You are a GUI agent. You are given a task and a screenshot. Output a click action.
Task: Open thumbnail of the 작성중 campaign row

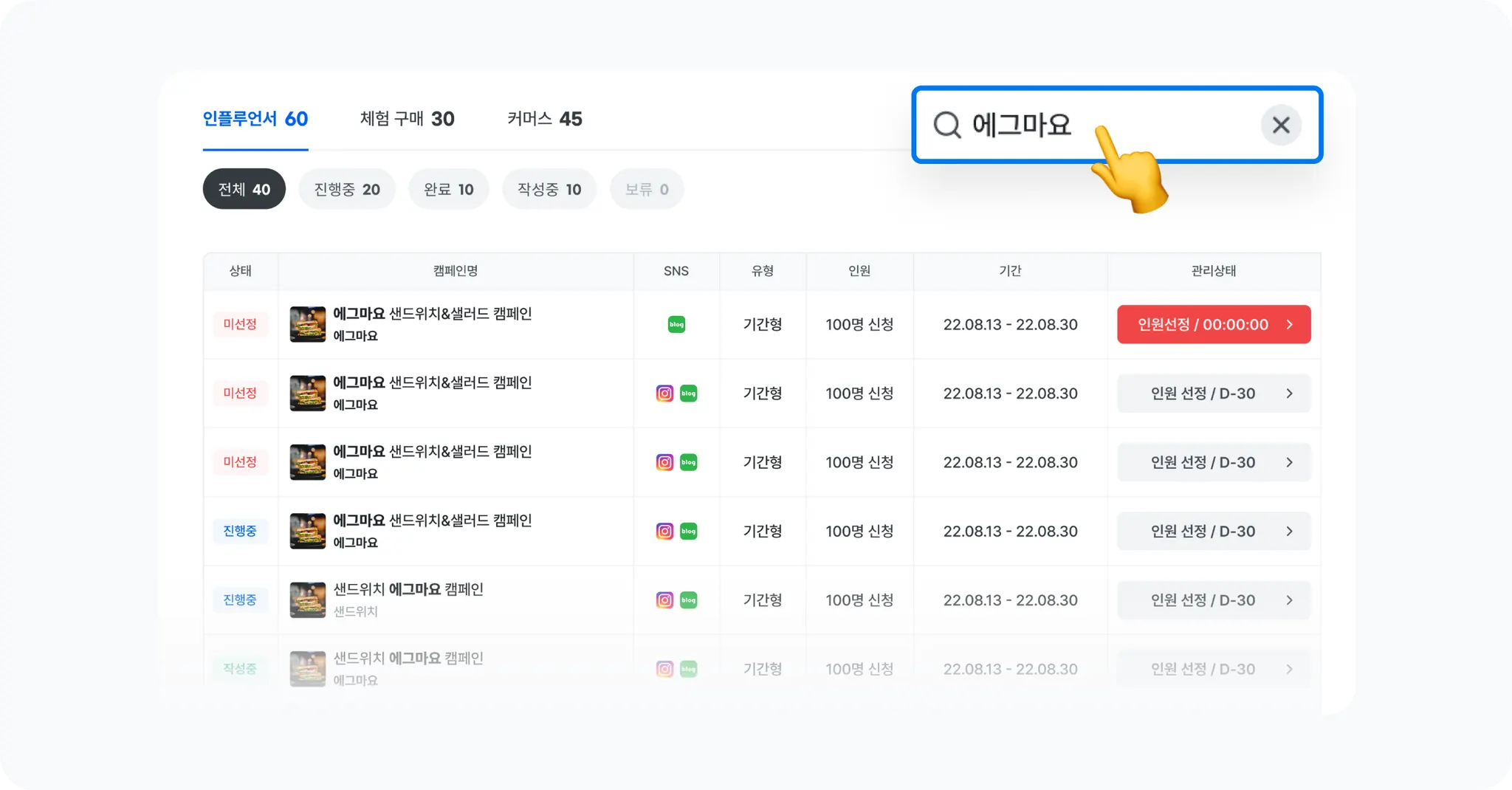click(308, 668)
